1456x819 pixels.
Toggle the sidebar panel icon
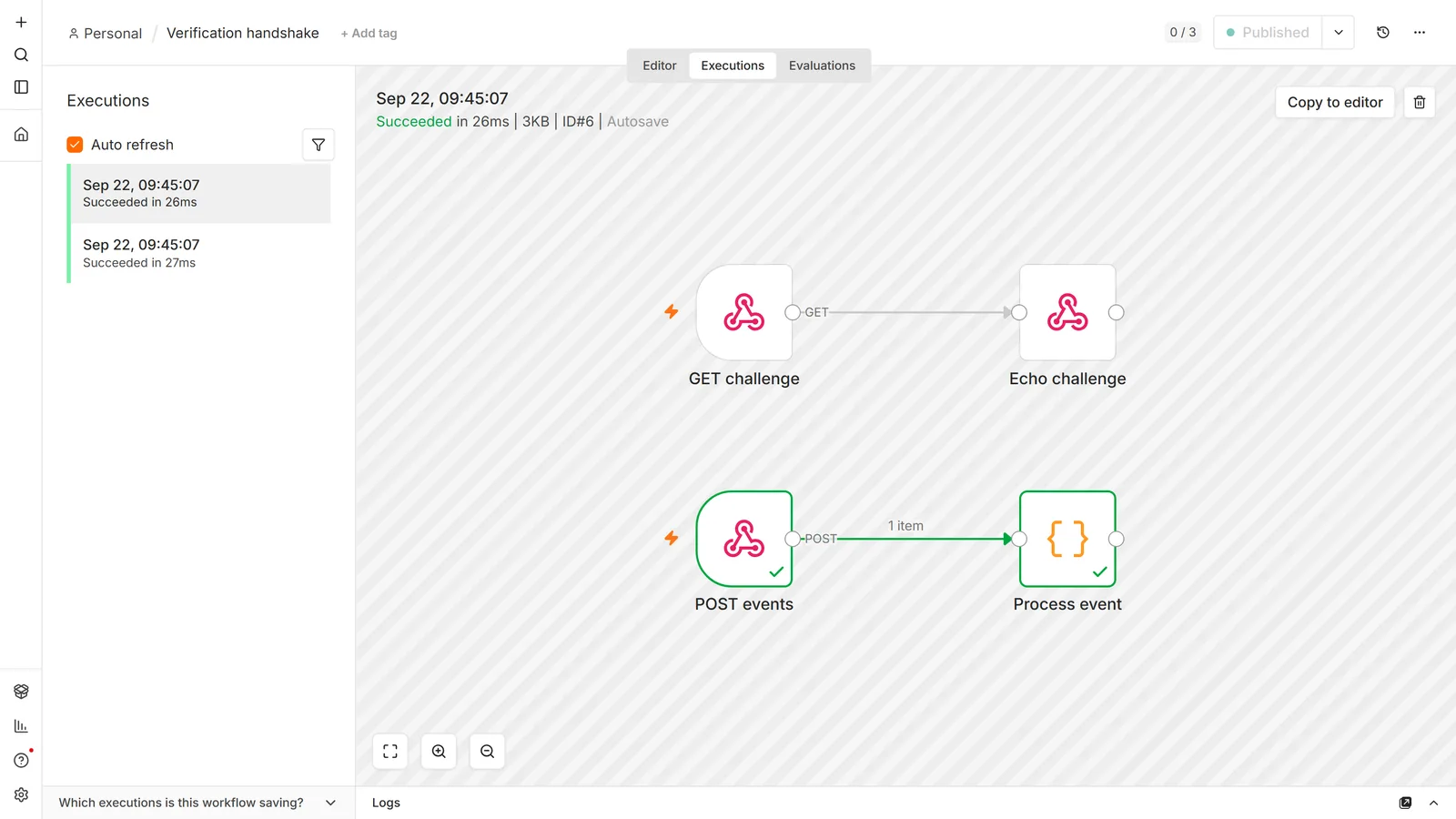(21, 87)
